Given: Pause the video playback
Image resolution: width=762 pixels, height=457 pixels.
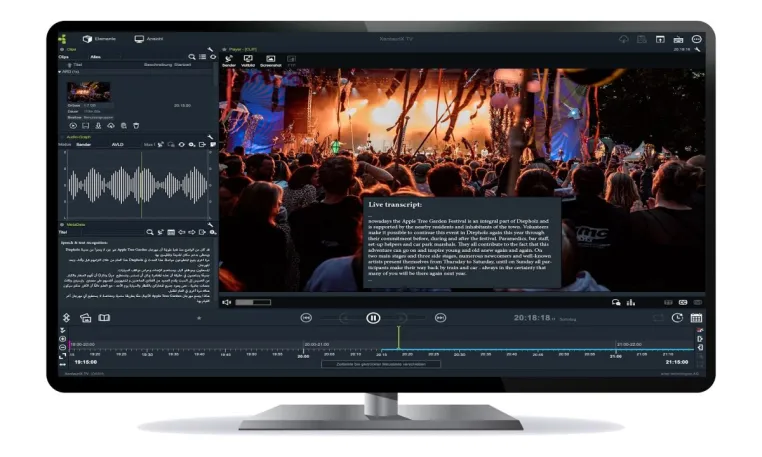Looking at the screenshot, I should tap(373, 318).
